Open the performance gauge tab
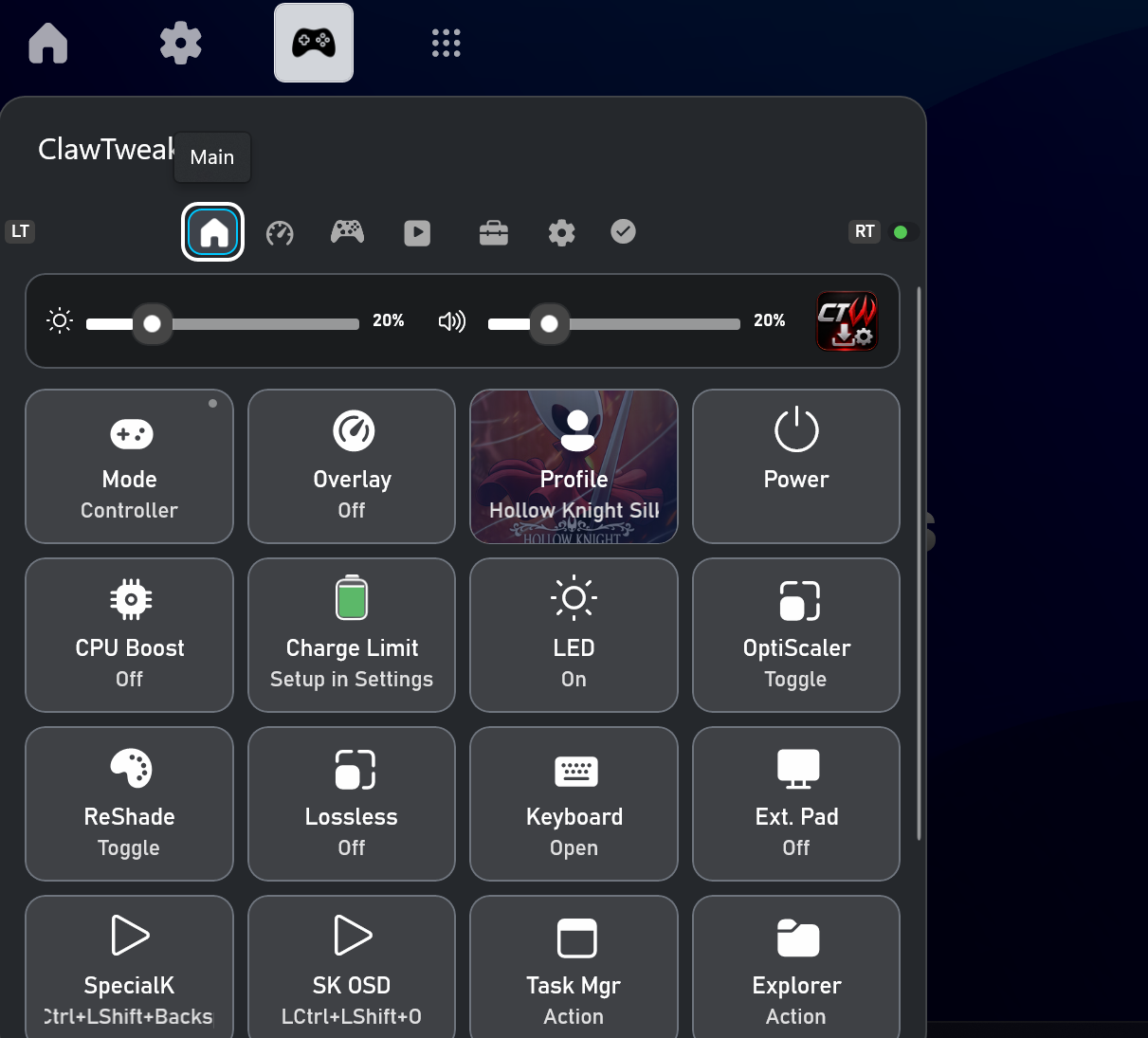The height and width of the screenshot is (1038, 1148). coord(280,232)
